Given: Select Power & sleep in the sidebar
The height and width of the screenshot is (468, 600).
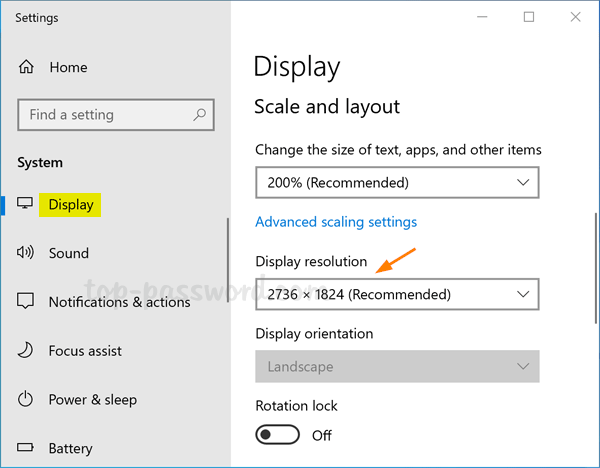Looking at the screenshot, I should pyautogui.click(x=92, y=400).
